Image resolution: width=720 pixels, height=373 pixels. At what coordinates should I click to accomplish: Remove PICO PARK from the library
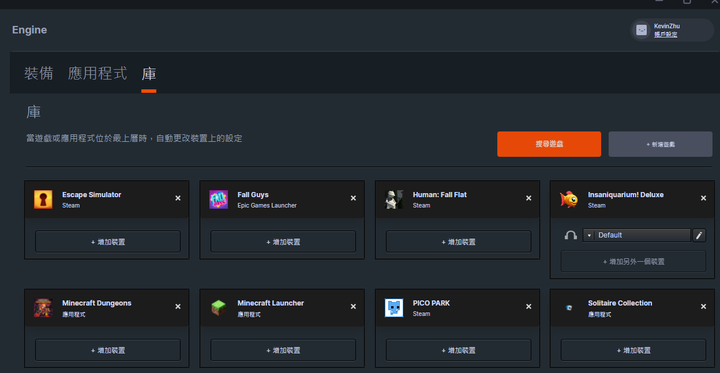[x=529, y=306]
